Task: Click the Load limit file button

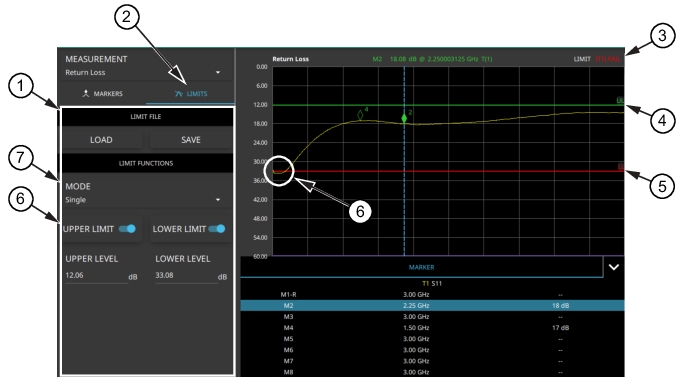Action: [101, 140]
